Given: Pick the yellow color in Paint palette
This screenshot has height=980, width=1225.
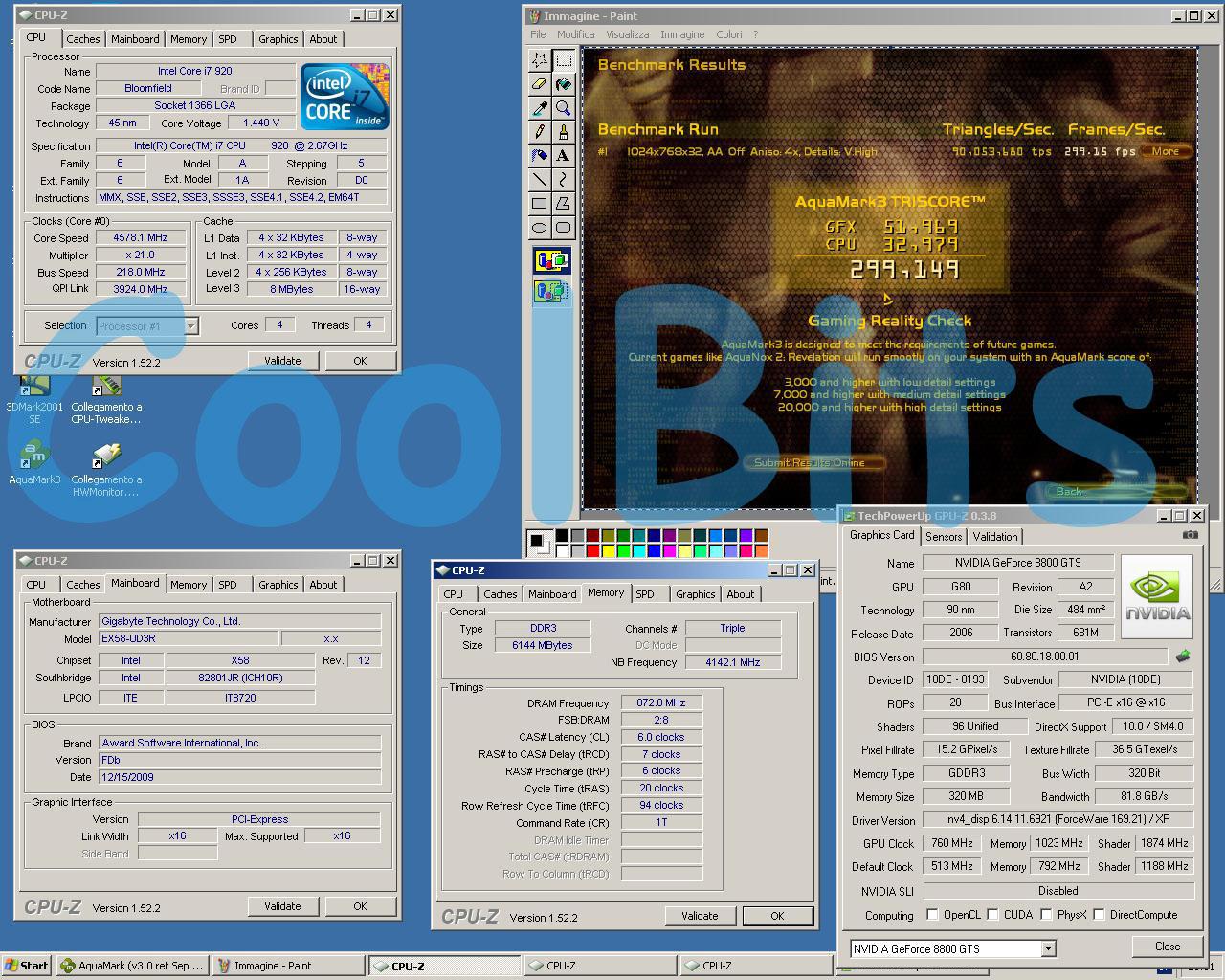Looking at the screenshot, I should tap(609, 550).
